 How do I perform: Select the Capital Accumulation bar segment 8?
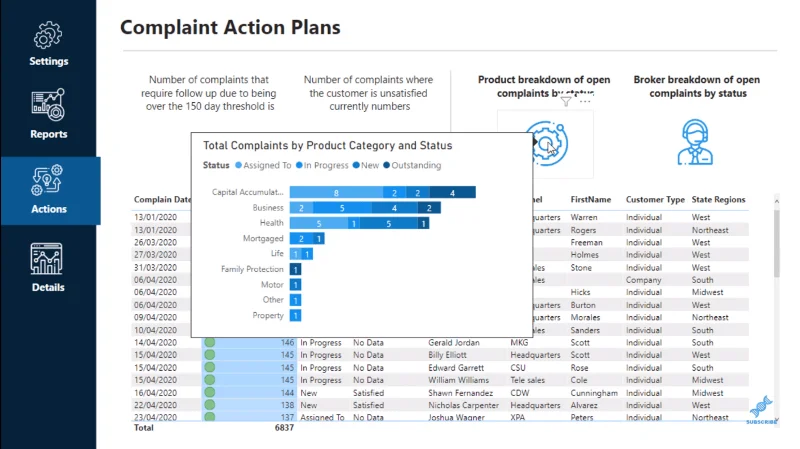coord(336,192)
